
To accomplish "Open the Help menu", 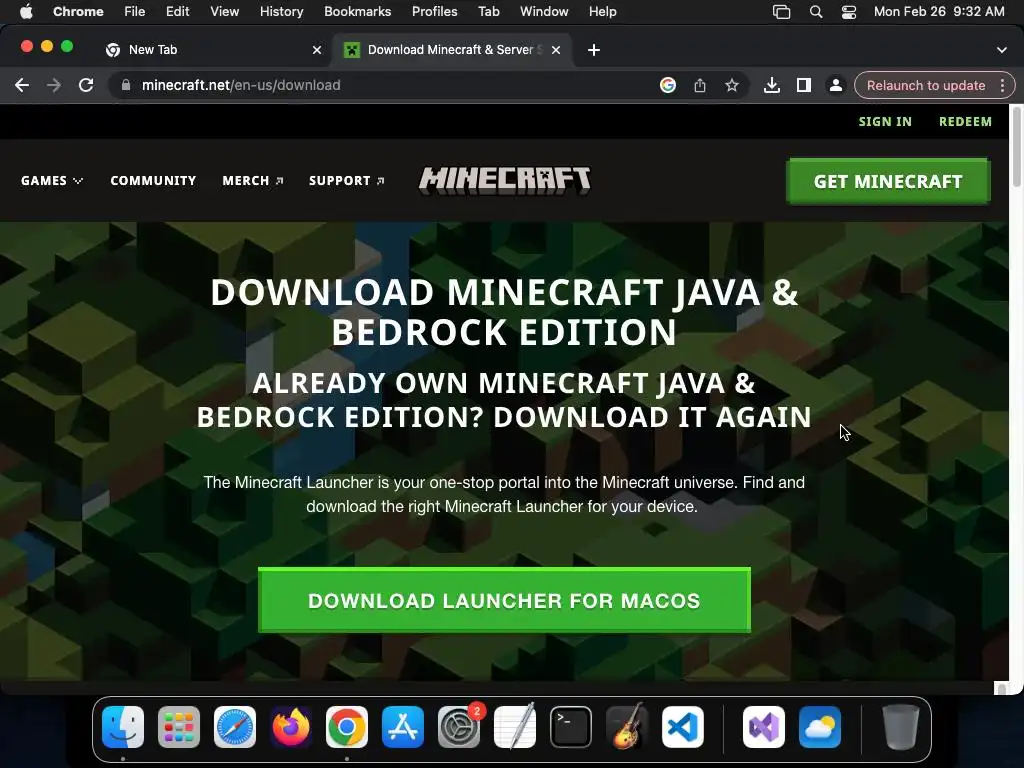I will (602, 11).
